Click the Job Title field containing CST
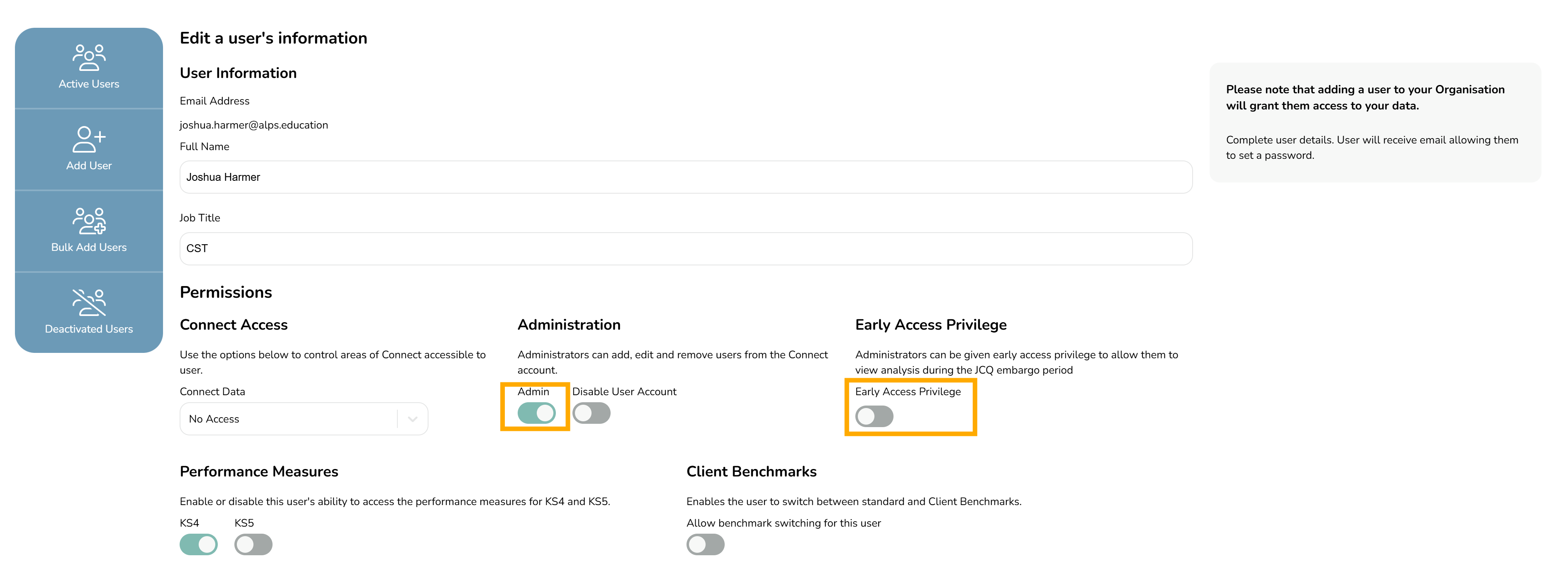Screen dimensions: 1568x588 point(686,248)
